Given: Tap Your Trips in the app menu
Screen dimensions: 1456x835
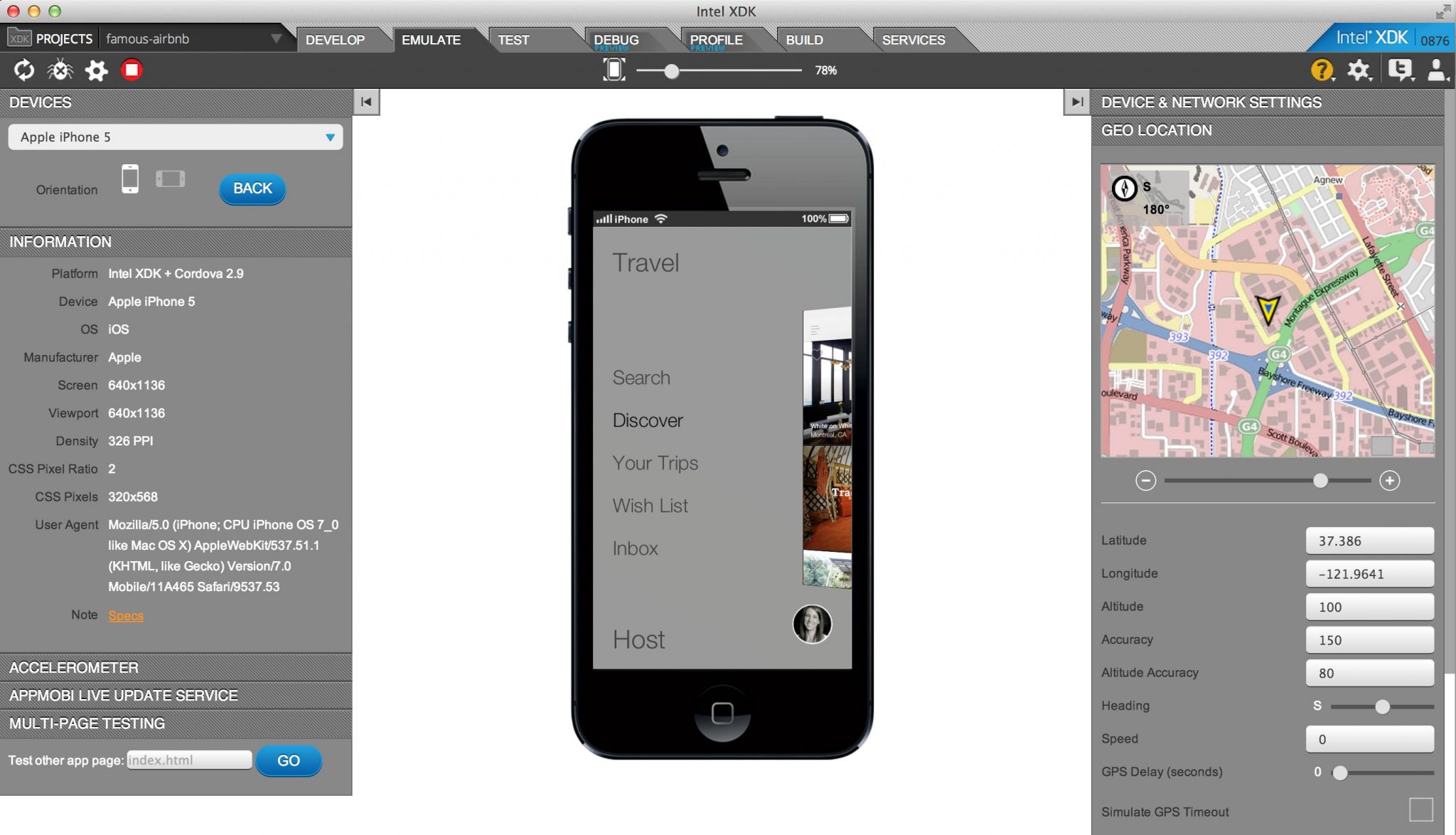Looking at the screenshot, I should point(655,463).
